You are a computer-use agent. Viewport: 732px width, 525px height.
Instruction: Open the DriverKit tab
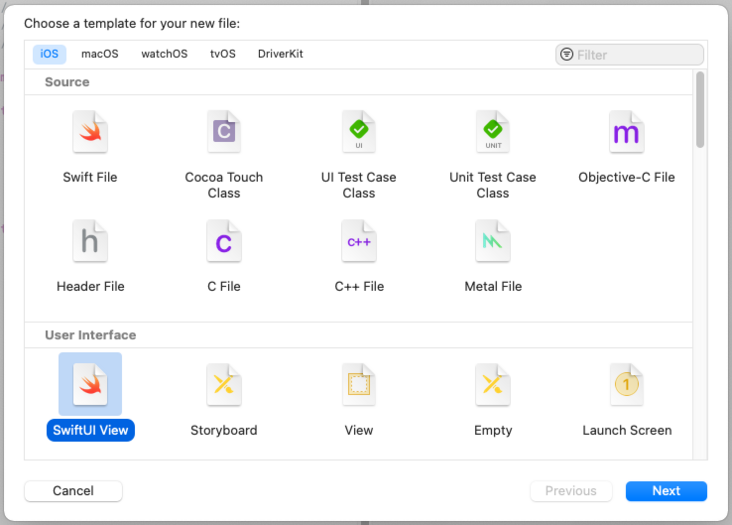point(280,54)
